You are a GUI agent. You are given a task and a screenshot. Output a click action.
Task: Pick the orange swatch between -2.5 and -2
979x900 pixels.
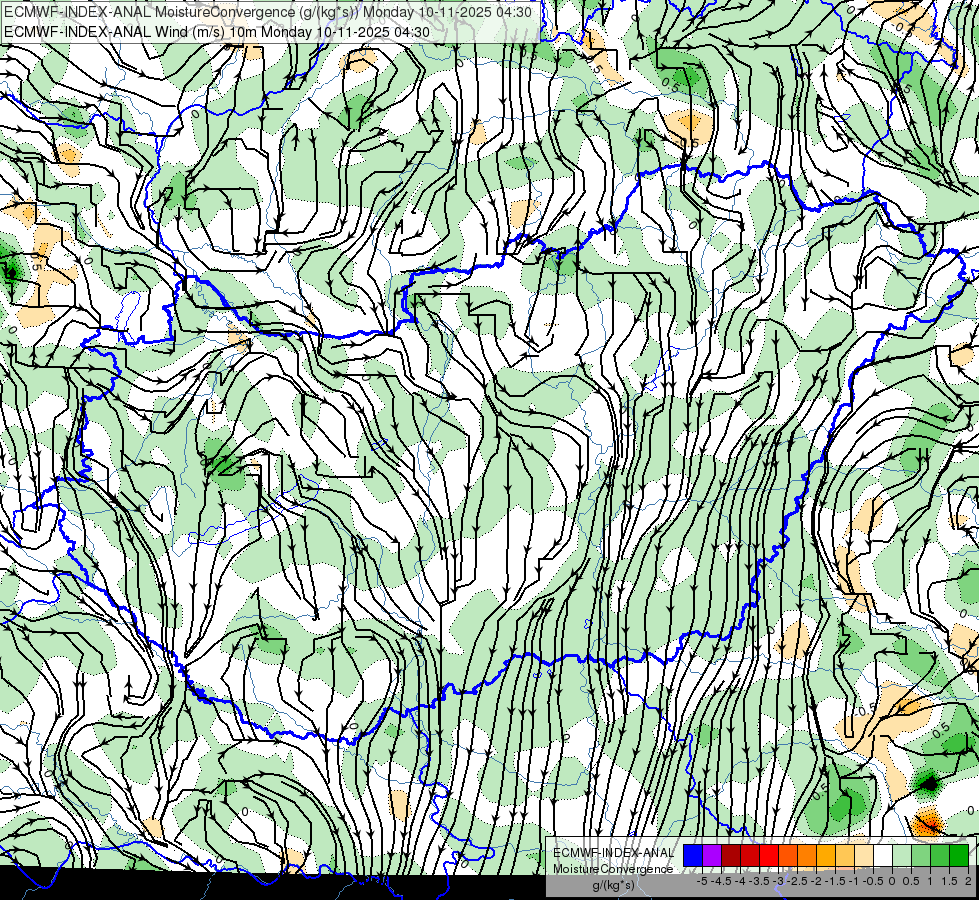click(x=807, y=855)
